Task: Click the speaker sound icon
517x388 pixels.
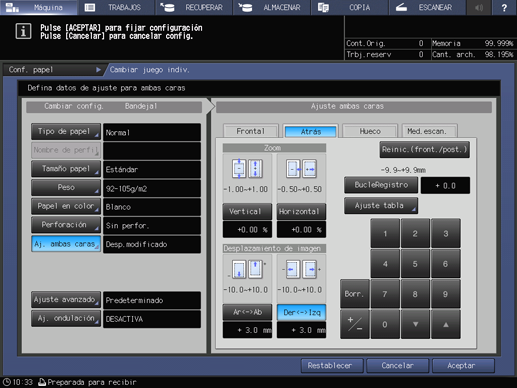Action: click(479, 7)
